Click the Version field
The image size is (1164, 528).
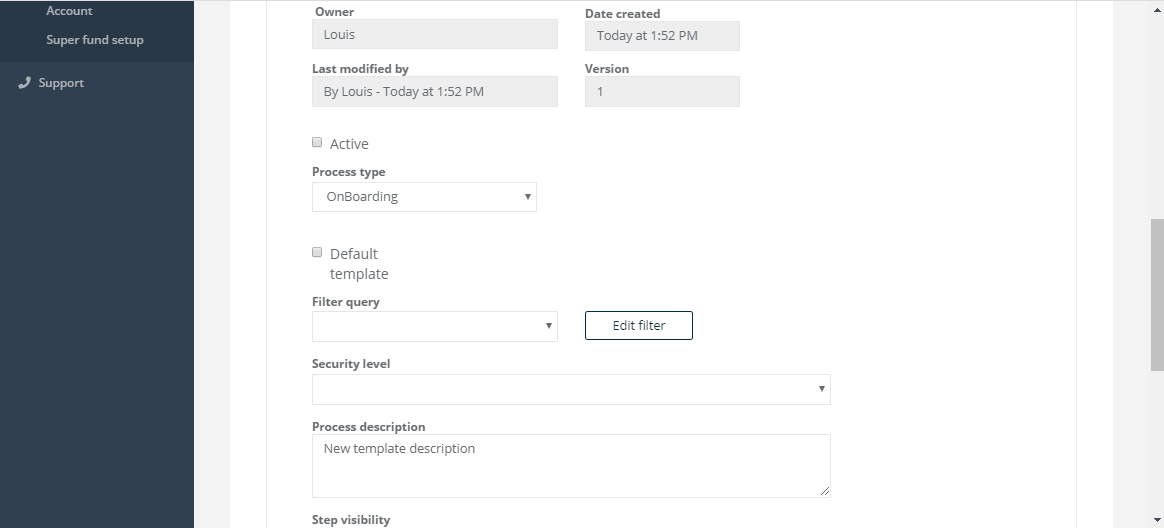pos(661,91)
